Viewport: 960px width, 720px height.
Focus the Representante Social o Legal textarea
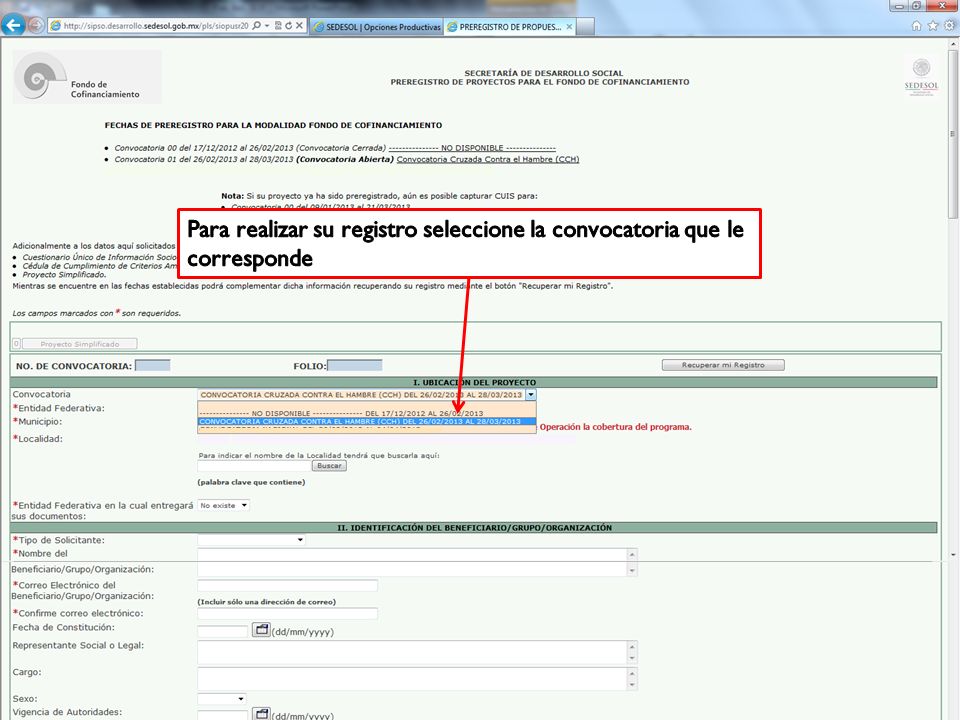pyautogui.click(x=413, y=653)
